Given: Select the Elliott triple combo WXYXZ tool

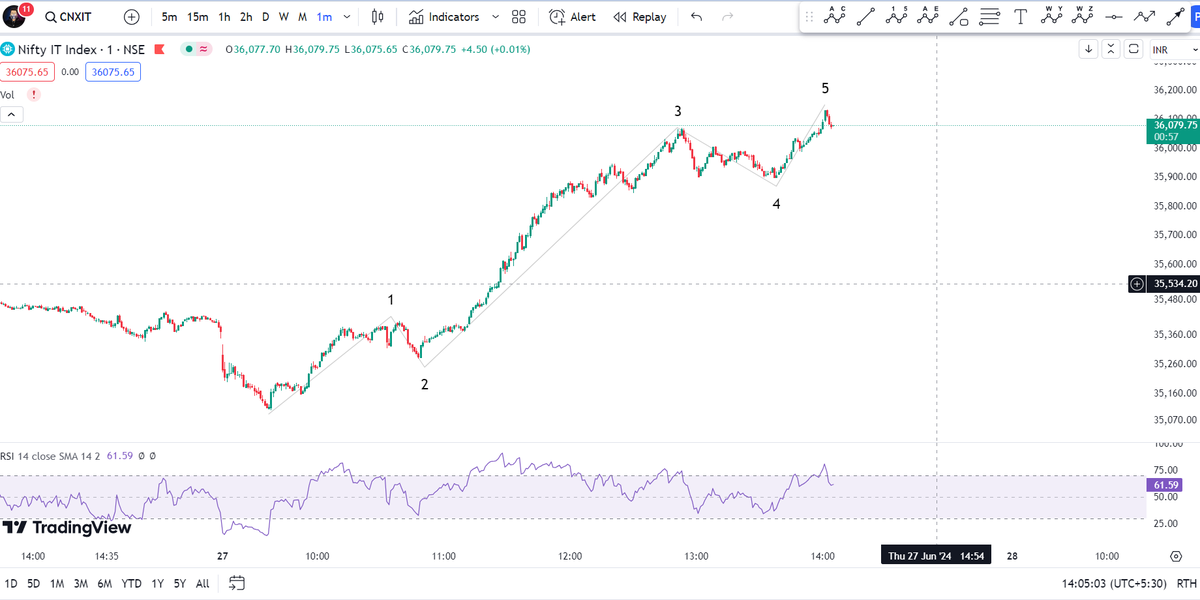Looking at the screenshot, I should click(x=1082, y=15).
